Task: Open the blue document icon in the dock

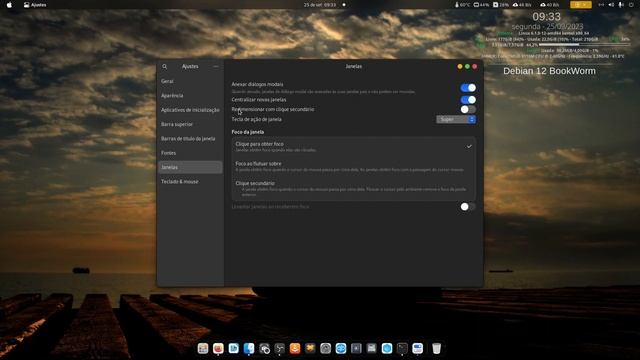Action: click(x=233, y=348)
